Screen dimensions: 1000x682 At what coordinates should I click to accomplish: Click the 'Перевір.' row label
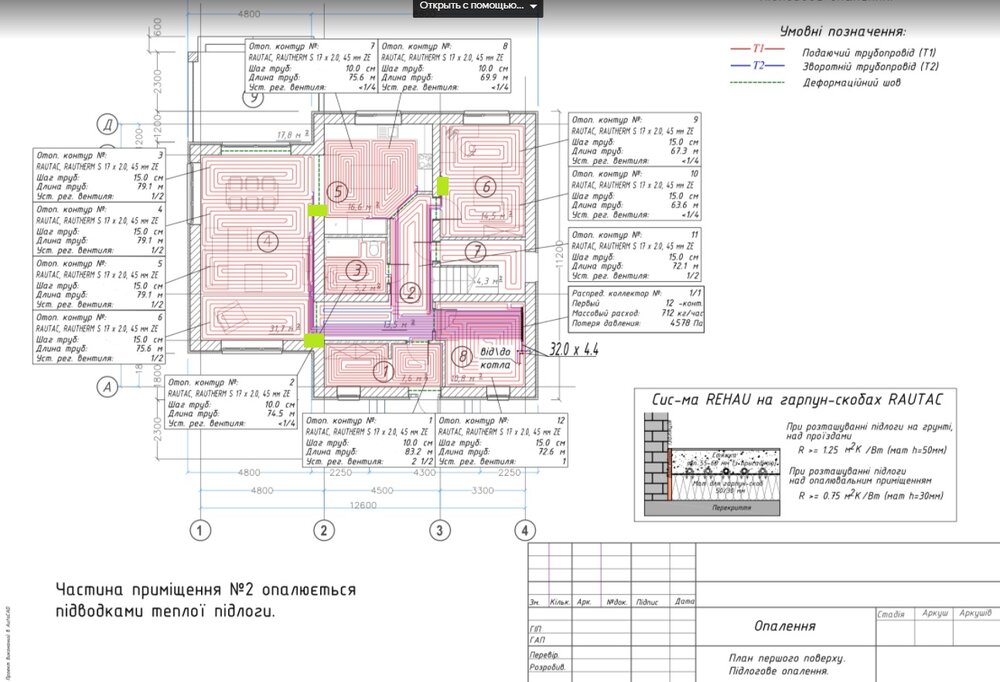[543, 655]
